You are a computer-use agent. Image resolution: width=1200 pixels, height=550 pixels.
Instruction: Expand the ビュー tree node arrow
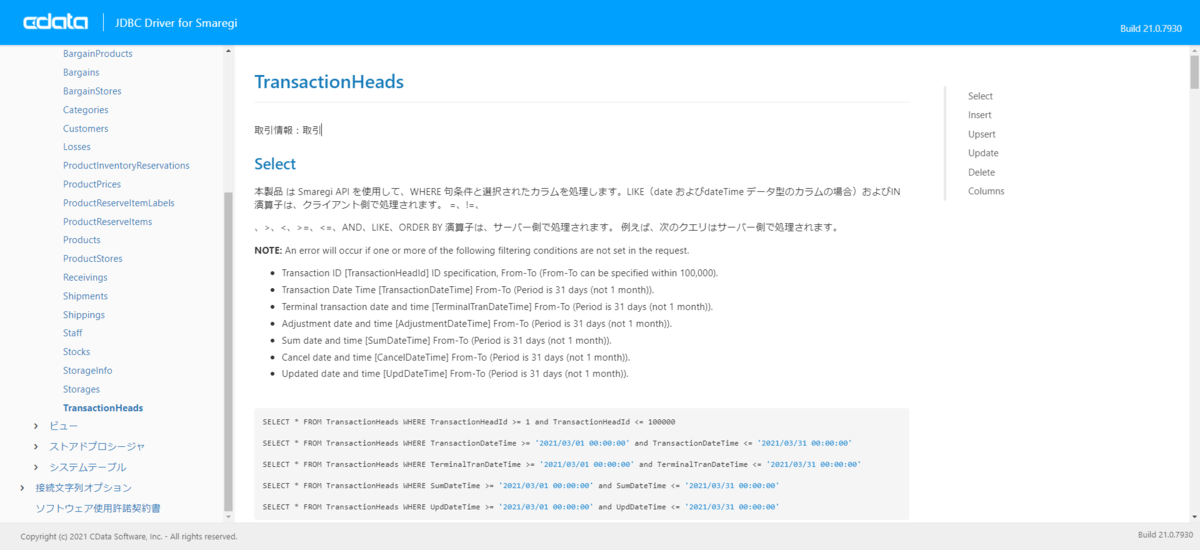click(37, 426)
